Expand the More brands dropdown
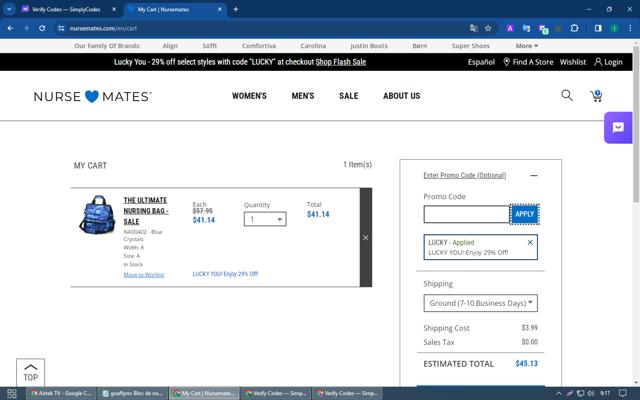Screen dimensions: 640x400 [527, 46]
